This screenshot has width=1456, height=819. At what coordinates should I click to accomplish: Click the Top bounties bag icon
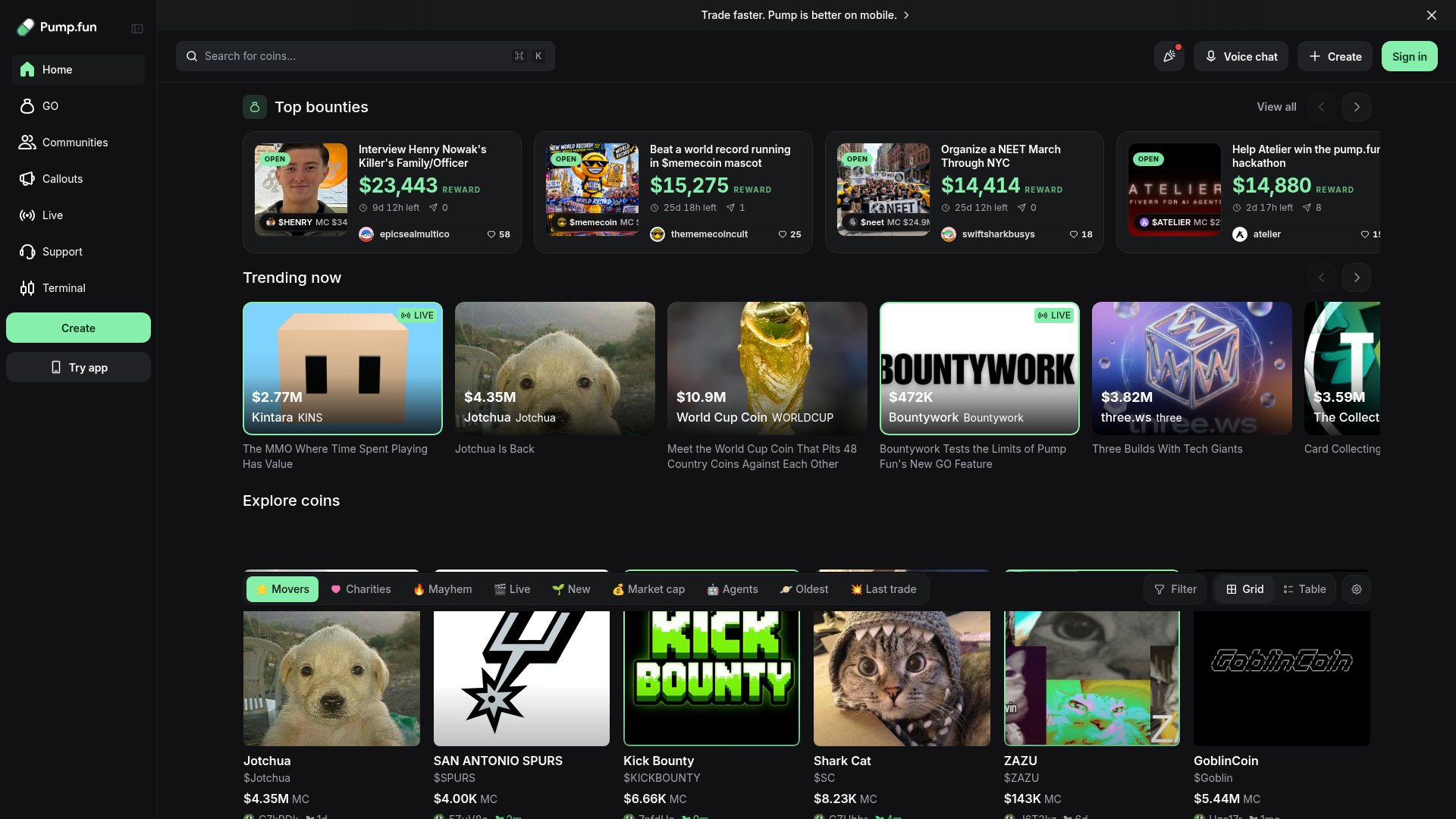255,107
